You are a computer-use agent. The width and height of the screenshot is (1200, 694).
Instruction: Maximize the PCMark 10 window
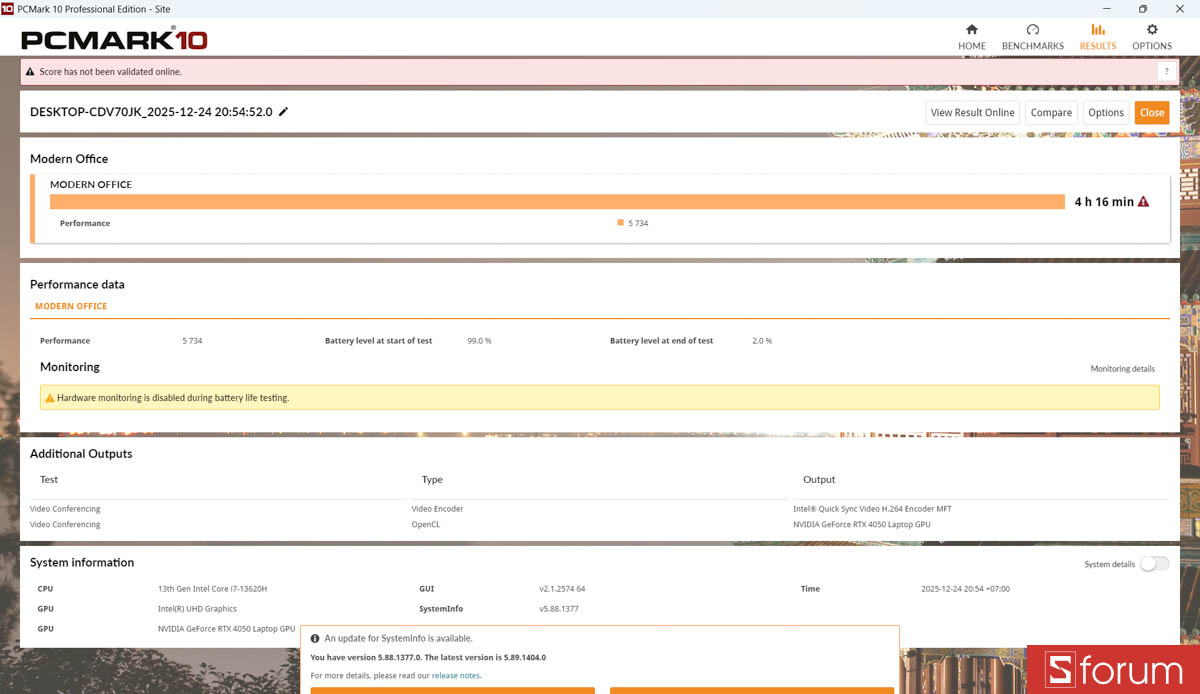coord(1143,8)
